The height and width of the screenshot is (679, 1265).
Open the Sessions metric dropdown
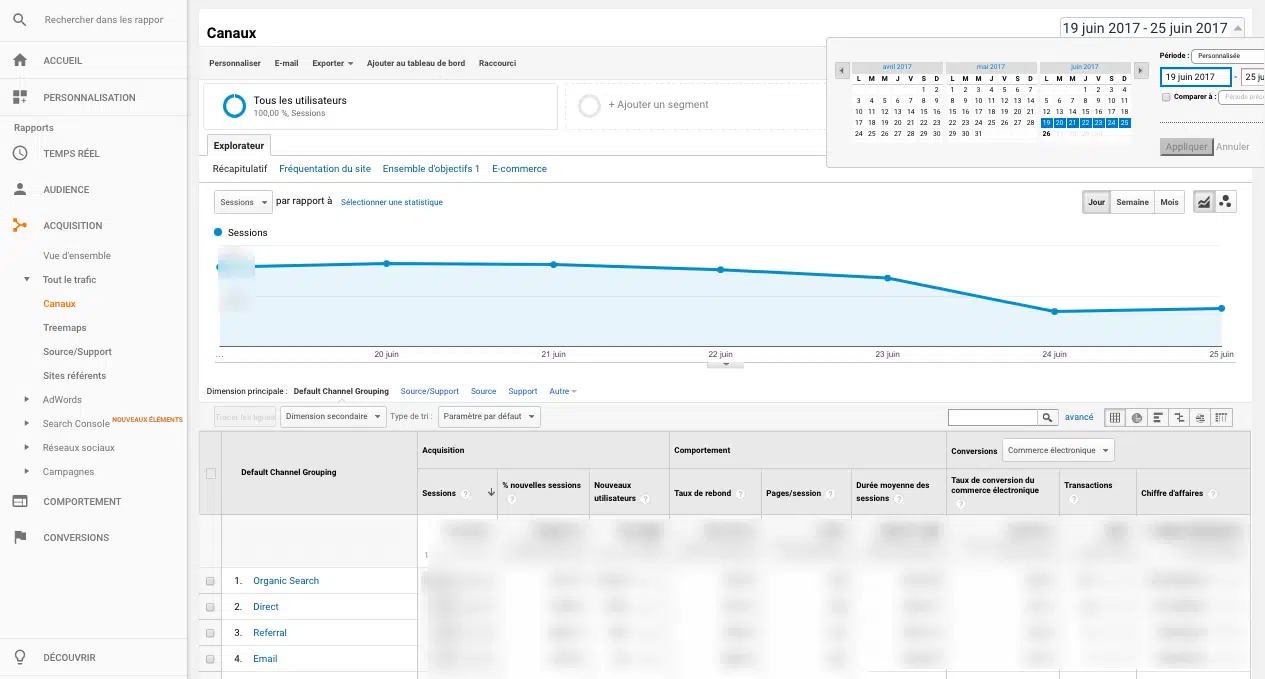point(244,202)
